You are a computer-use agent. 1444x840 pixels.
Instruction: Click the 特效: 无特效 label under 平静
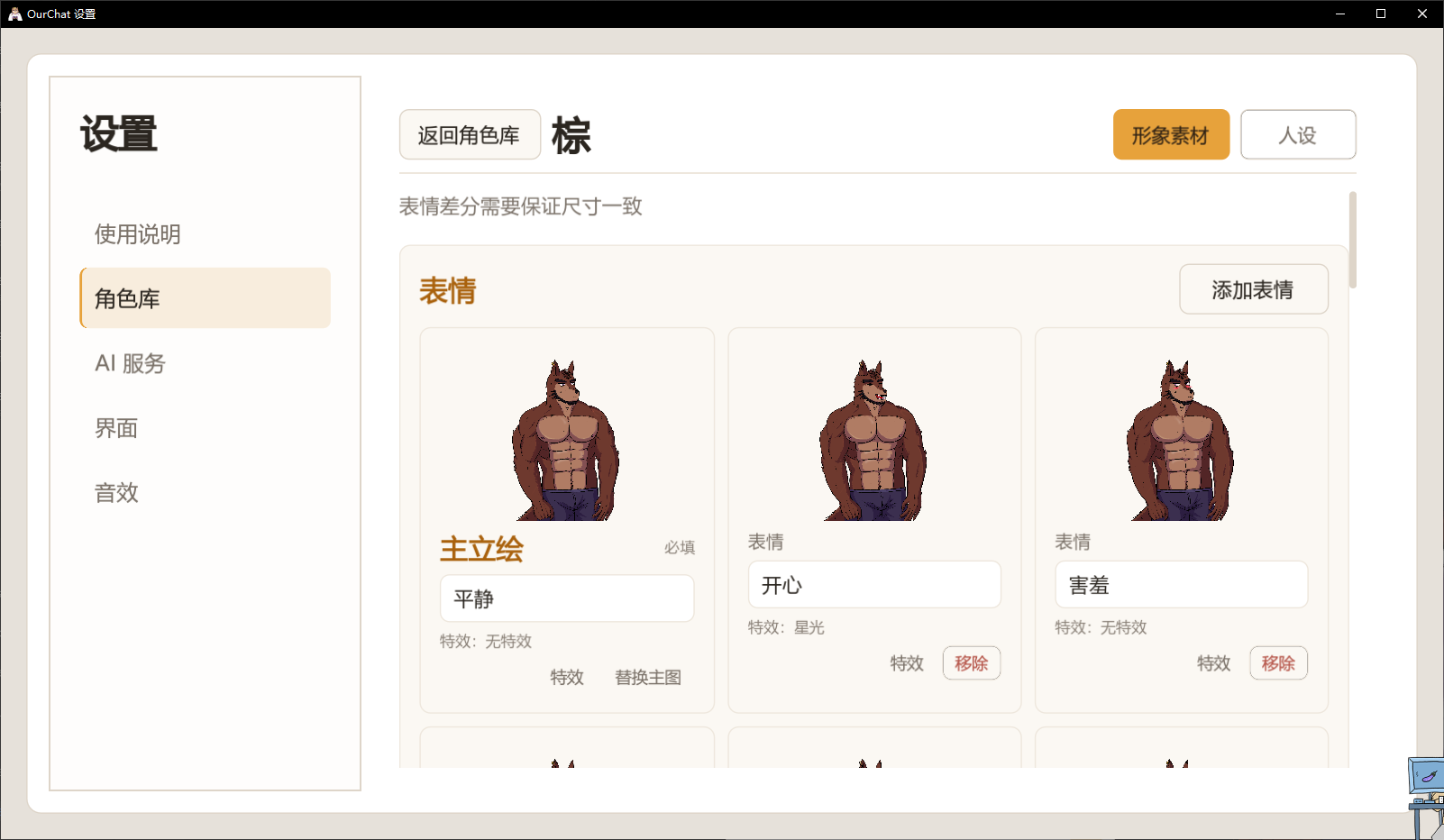click(x=486, y=641)
